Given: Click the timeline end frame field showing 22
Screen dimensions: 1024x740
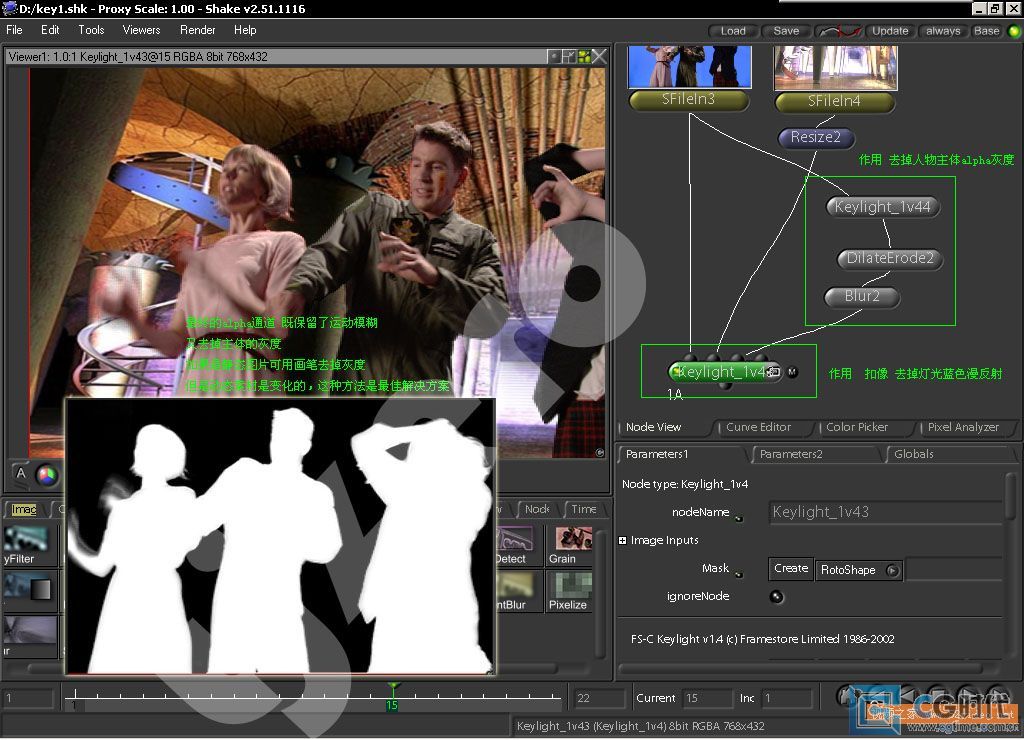Looking at the screenshot, I should click(x=599, y=698).
